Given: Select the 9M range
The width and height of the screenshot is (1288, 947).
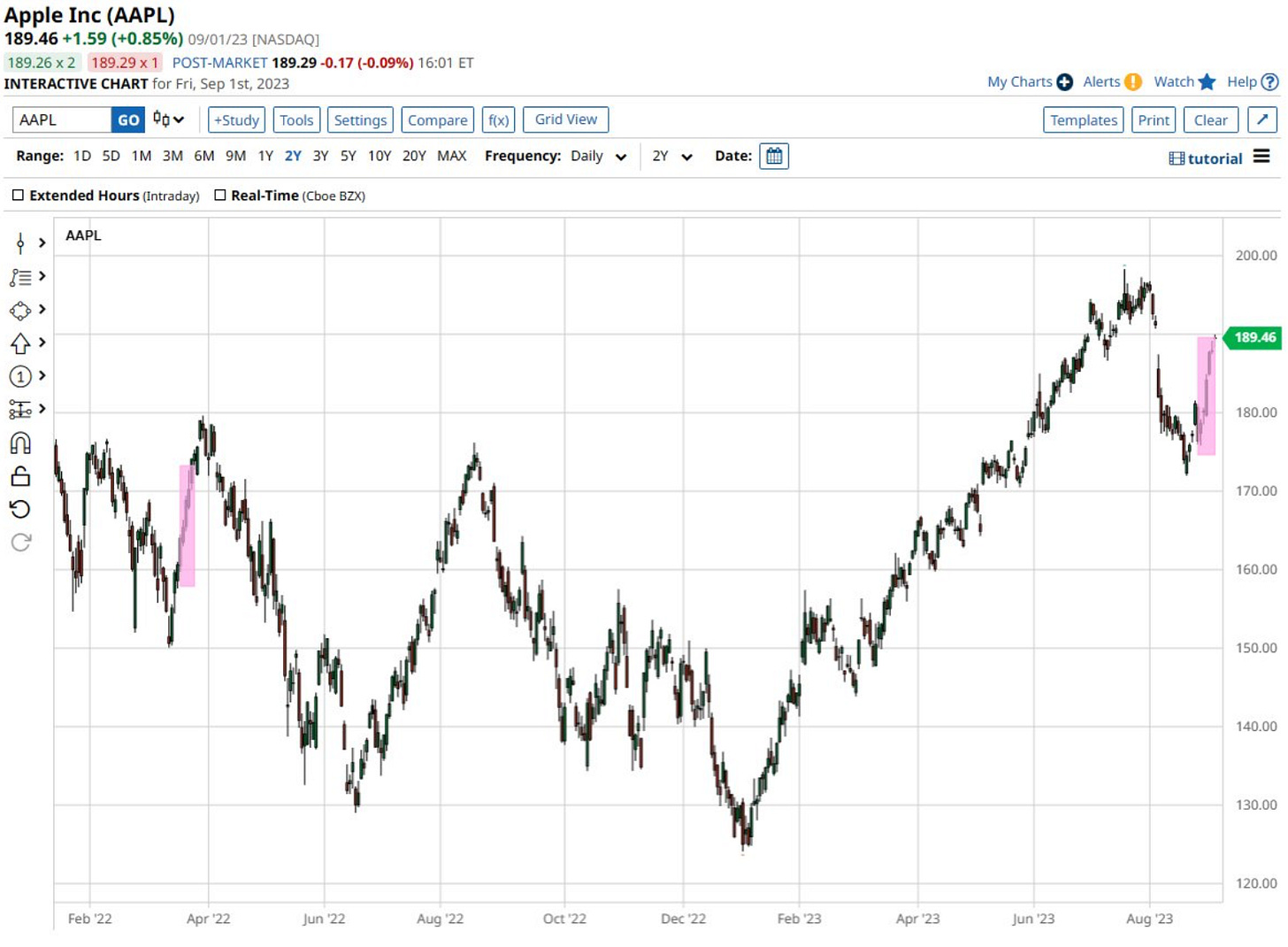Looking at the screenshot, I should coord(235,156).
